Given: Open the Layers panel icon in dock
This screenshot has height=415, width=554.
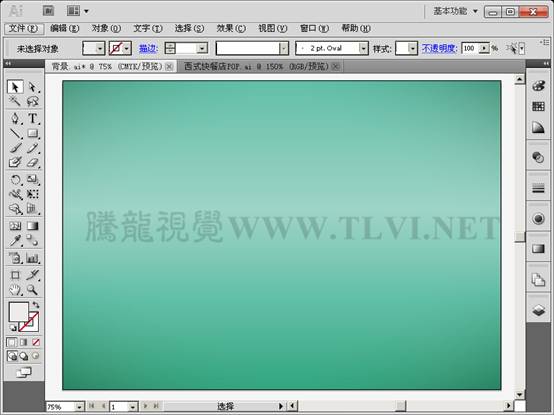Looking at the screenshot, I should tap(538, 310).
